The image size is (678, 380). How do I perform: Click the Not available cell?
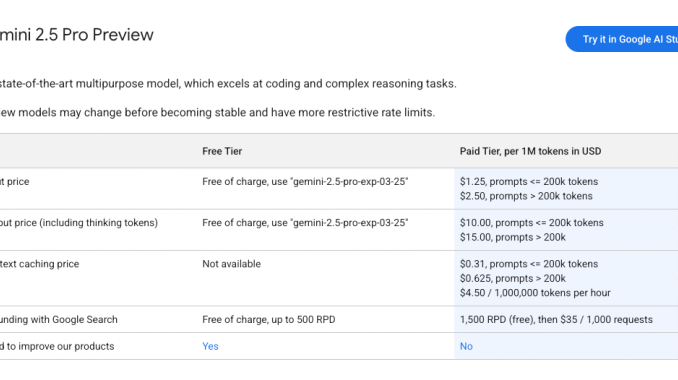point(231,264)
